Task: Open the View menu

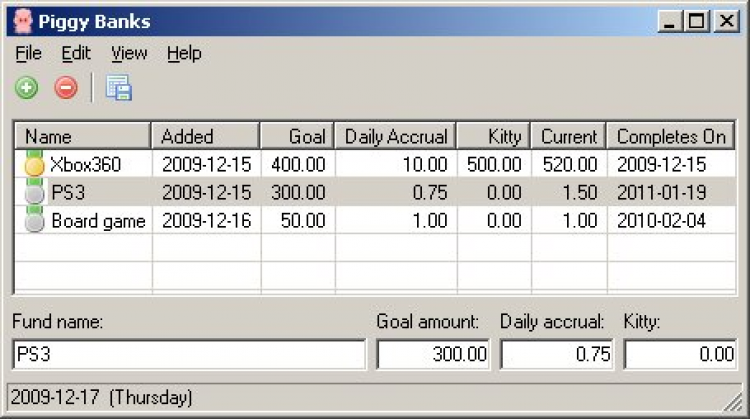Action: point(129,53)
